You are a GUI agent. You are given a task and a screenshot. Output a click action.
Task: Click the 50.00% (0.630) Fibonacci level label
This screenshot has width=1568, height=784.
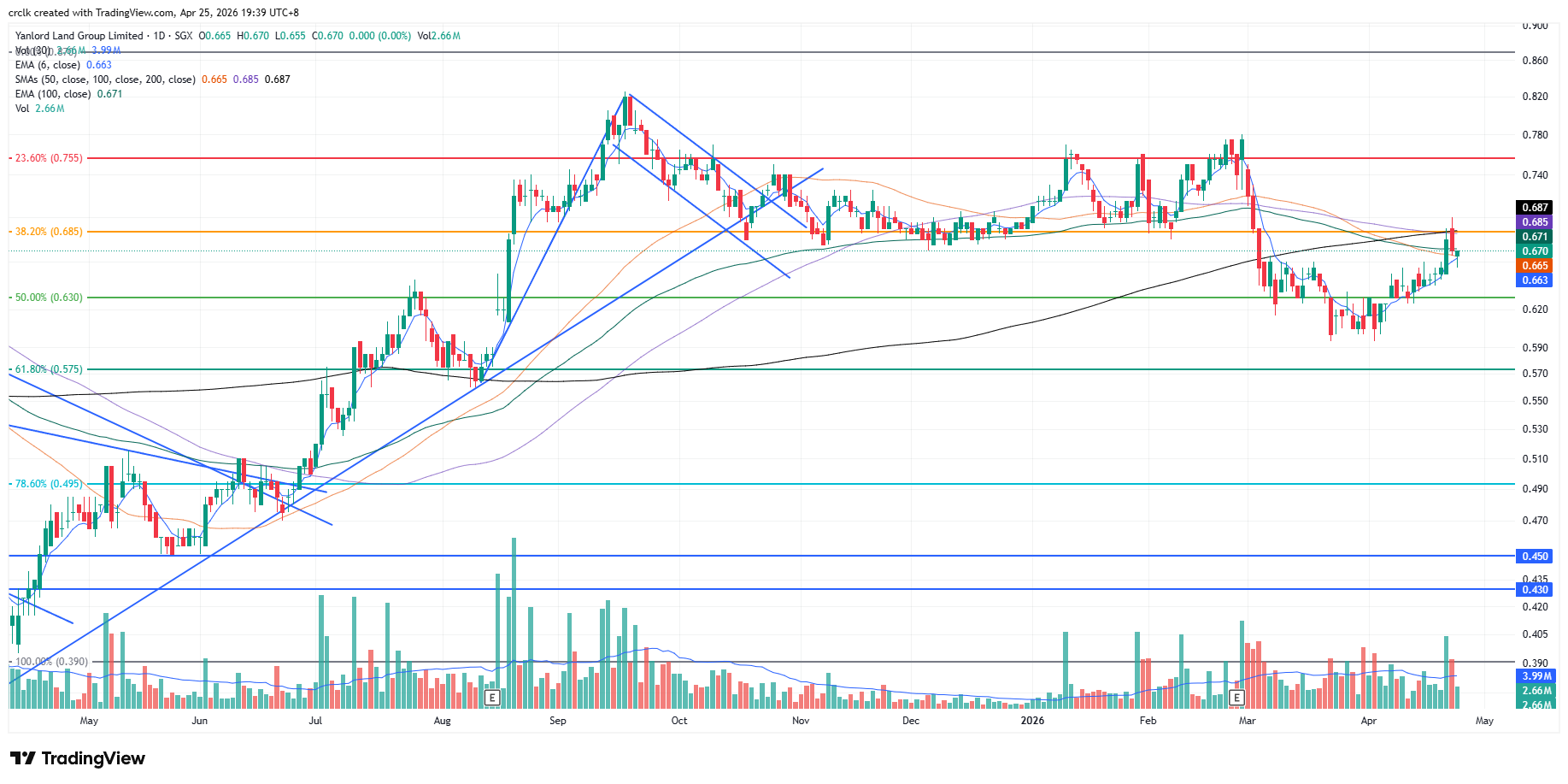[49, 298]
